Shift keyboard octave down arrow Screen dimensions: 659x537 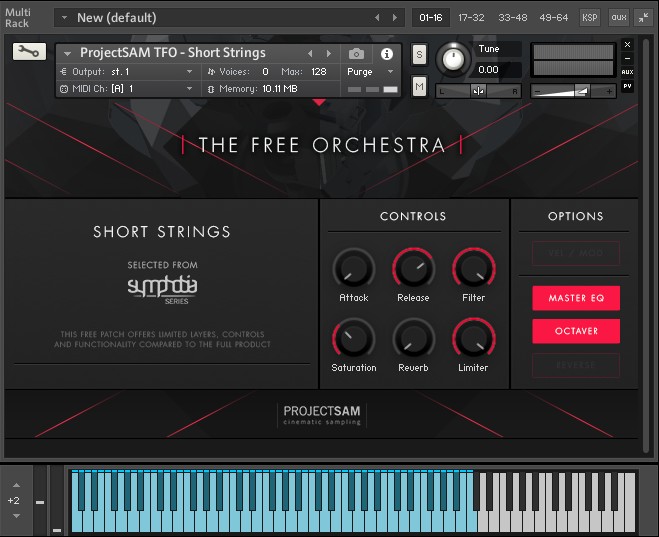[16, 516]
